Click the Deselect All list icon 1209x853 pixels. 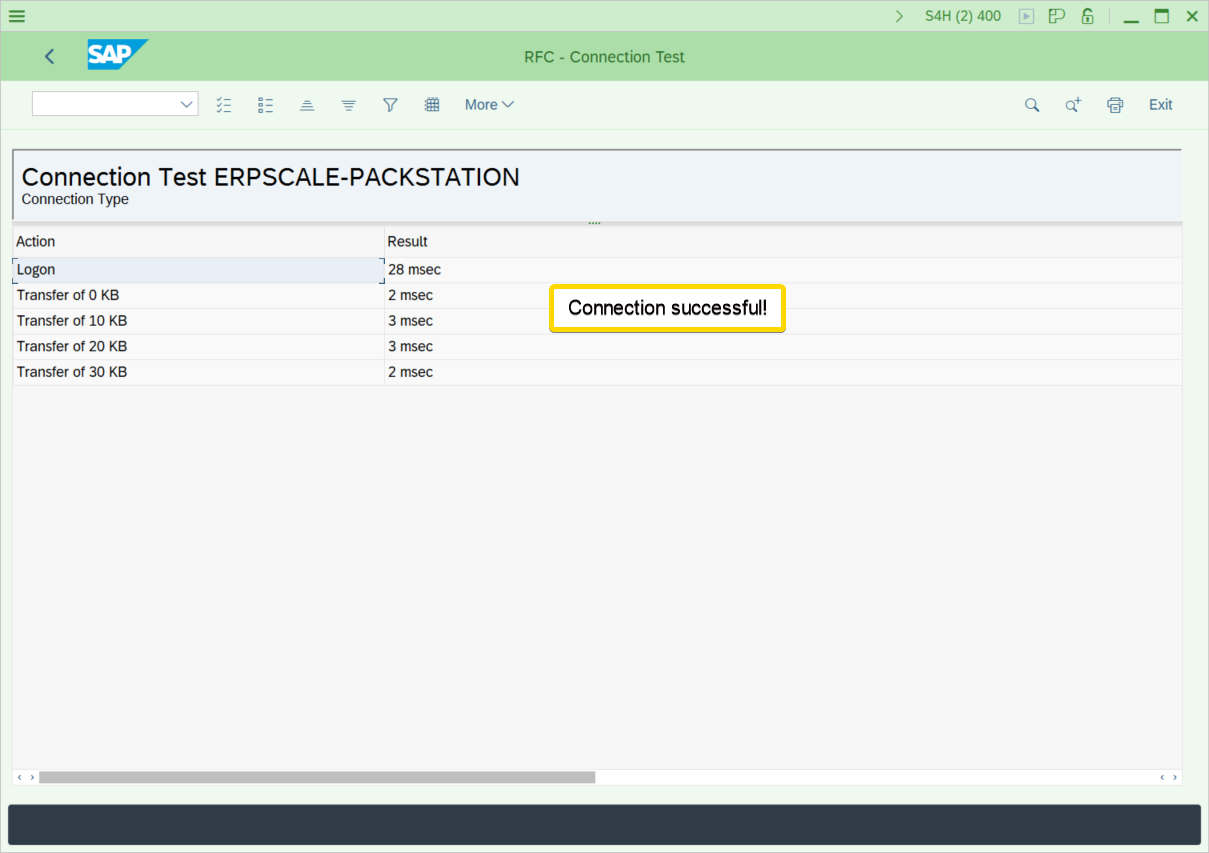click(x=265, y=105)
